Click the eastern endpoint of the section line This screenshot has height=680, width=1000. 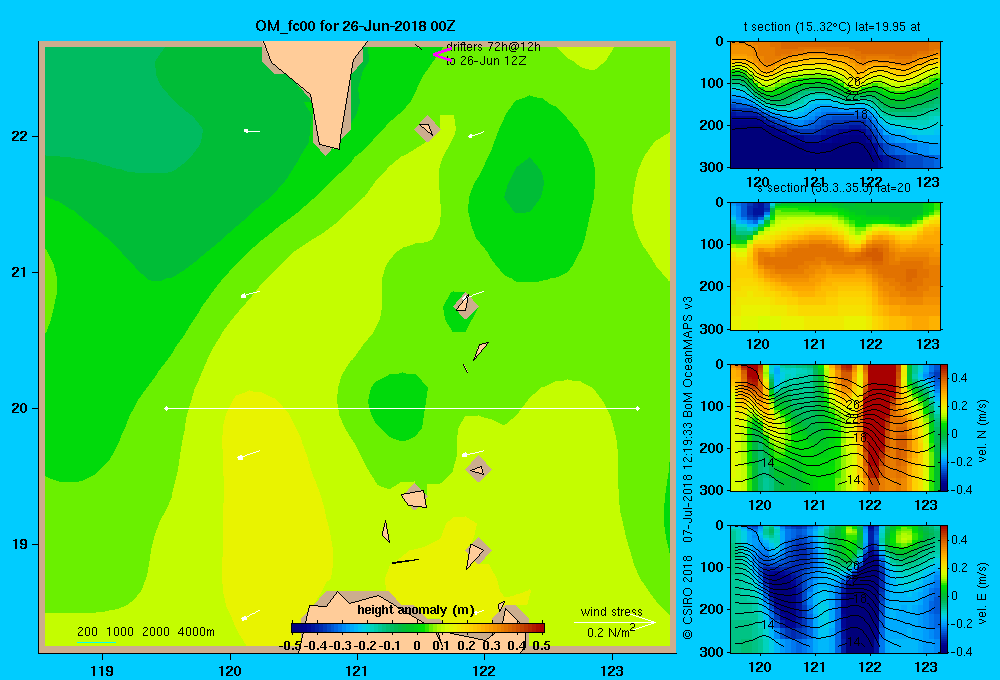point(638,408)
